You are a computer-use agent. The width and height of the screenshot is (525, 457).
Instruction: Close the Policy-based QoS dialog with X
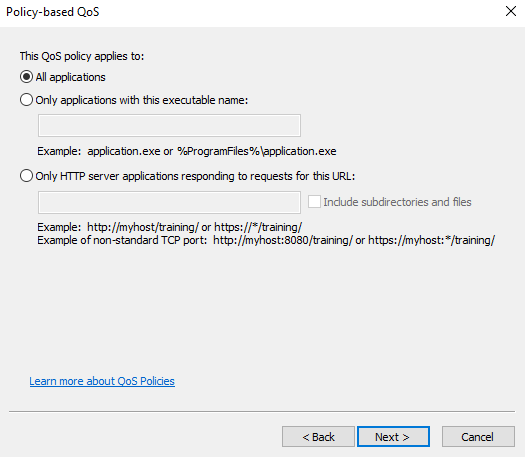(511, 11)
